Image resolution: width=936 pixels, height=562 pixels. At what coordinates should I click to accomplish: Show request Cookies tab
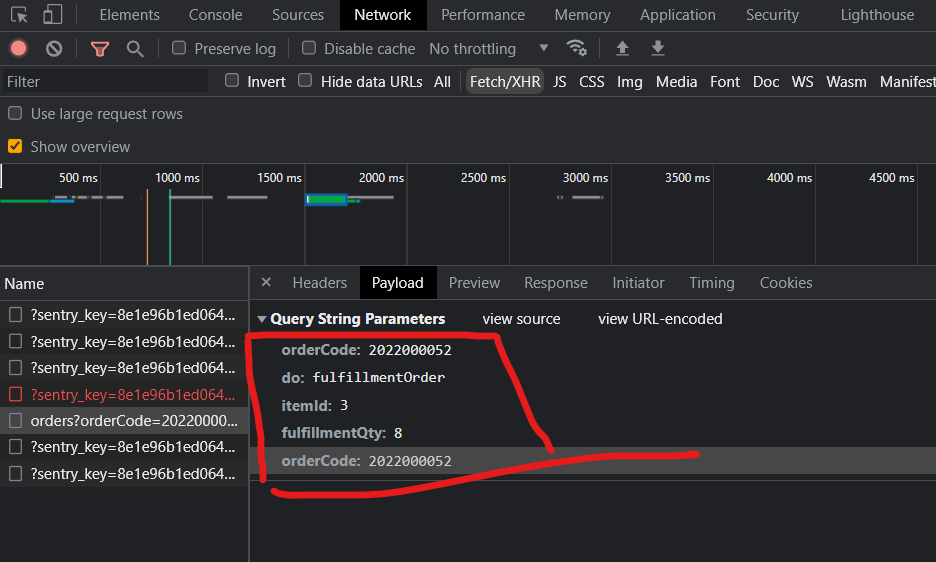[786, 282]
